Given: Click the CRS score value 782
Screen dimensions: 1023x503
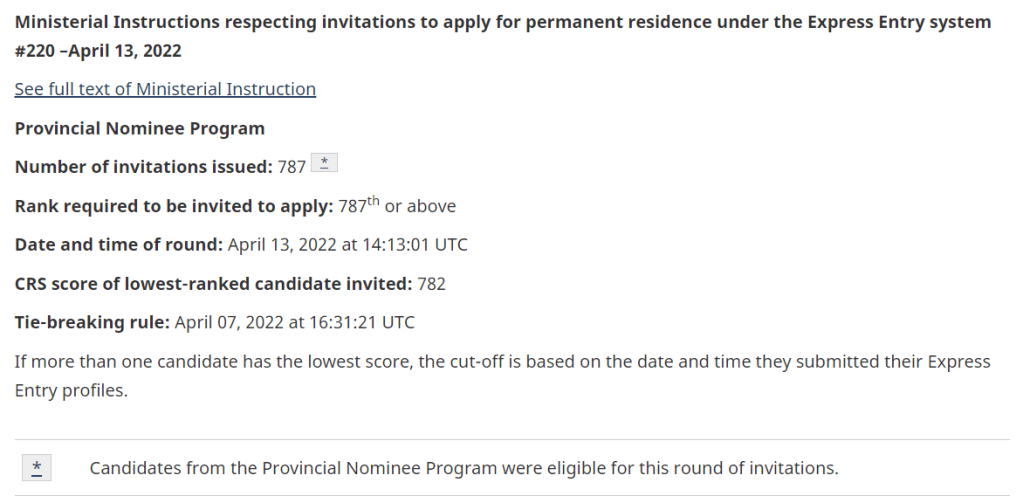Looking at the screenshot, I should click(432, 283).
